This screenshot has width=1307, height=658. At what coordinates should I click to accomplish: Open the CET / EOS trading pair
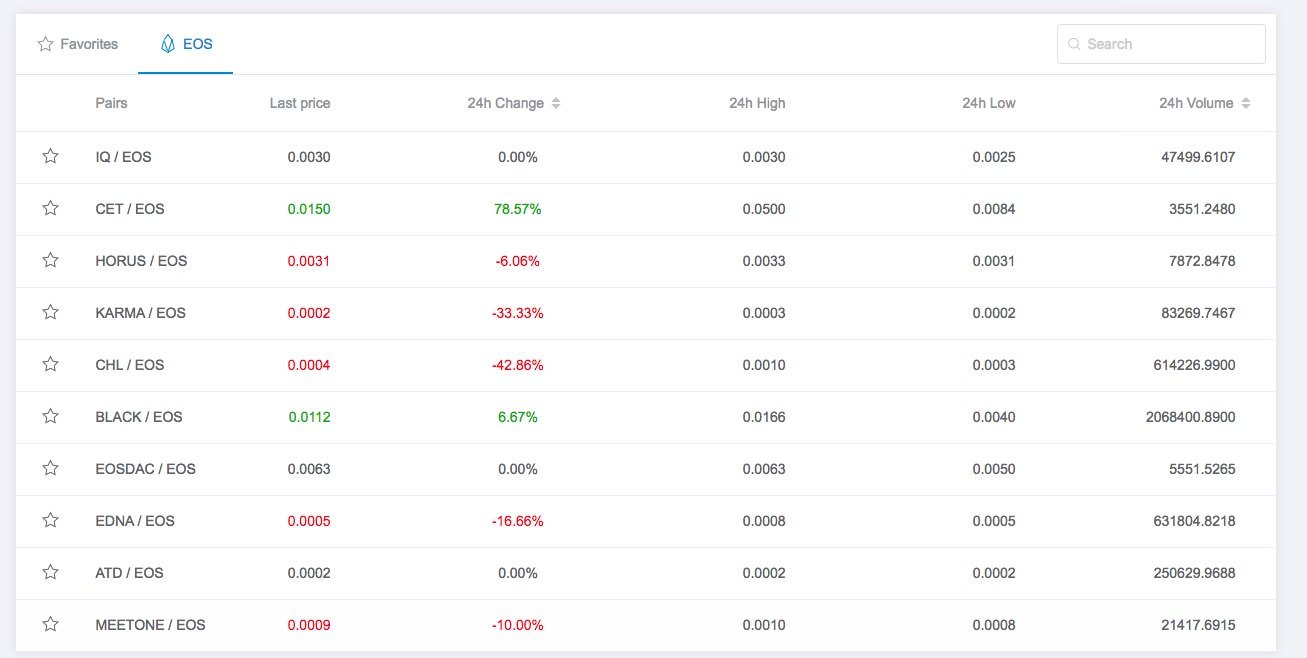point(130,209)
